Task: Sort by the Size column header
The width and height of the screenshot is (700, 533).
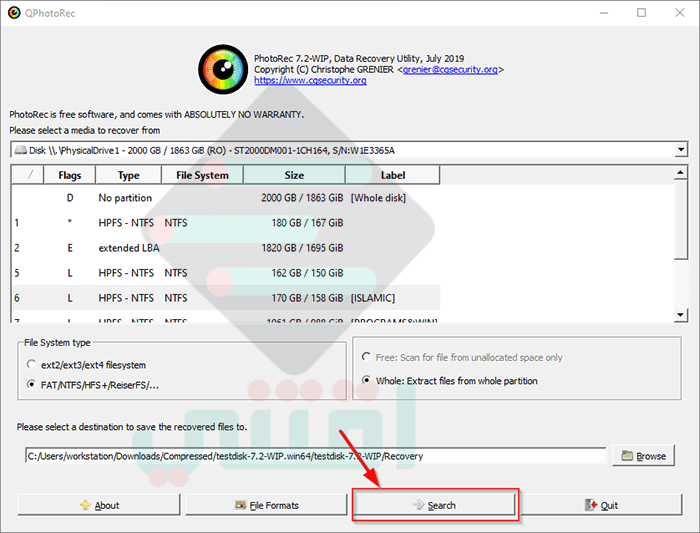Action: pos(294,175)
